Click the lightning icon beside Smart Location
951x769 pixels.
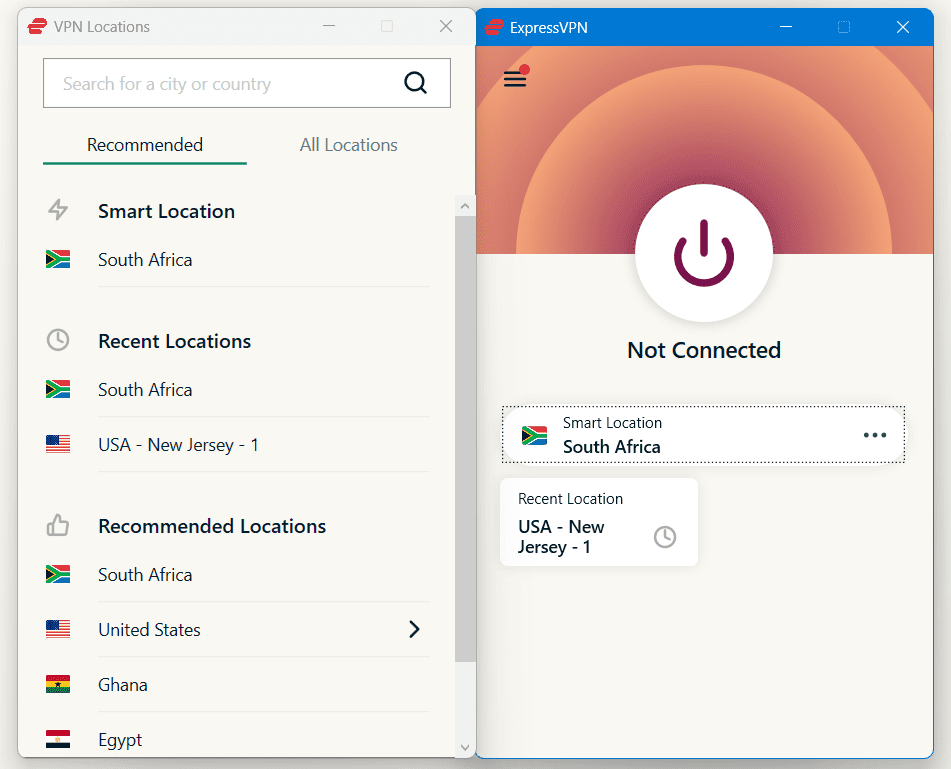point(57,210)
